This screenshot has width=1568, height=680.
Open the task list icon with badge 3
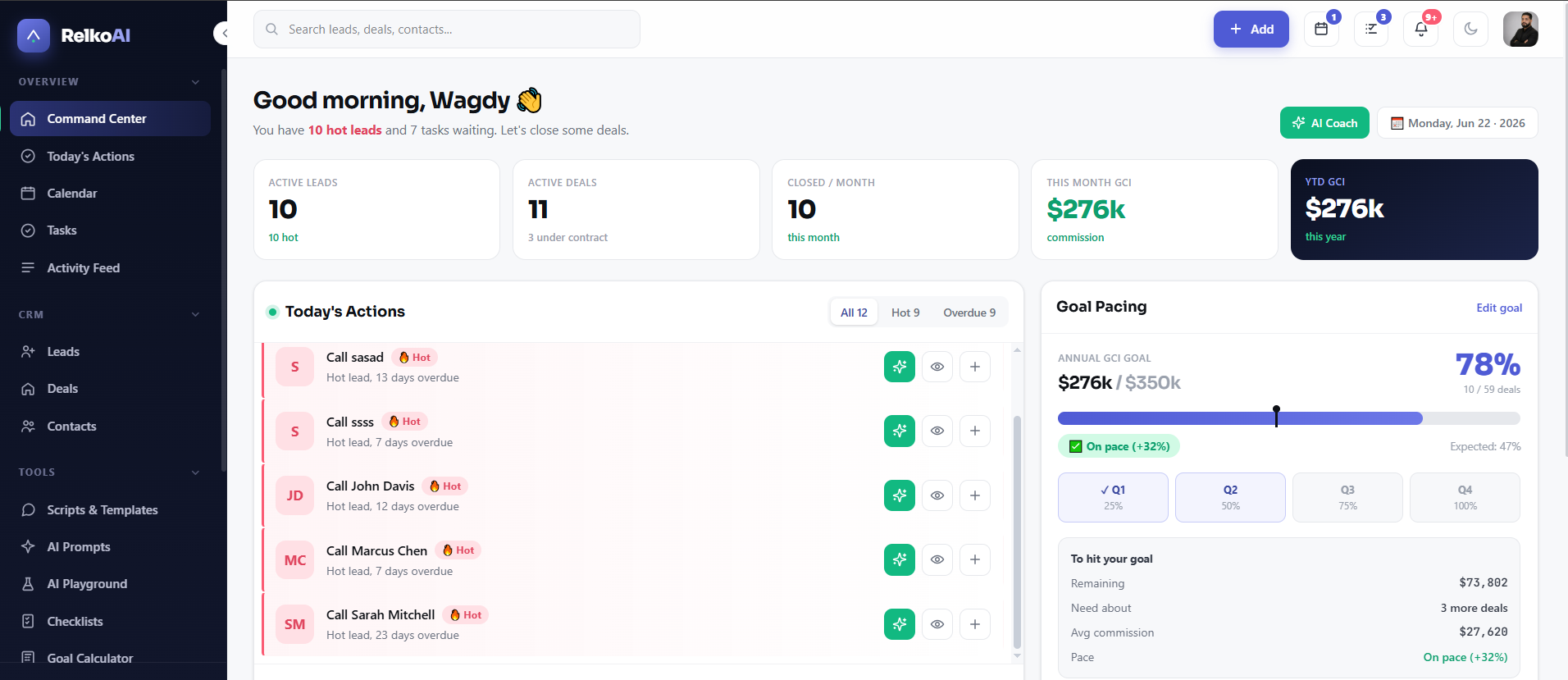[x=1371, y=29]
